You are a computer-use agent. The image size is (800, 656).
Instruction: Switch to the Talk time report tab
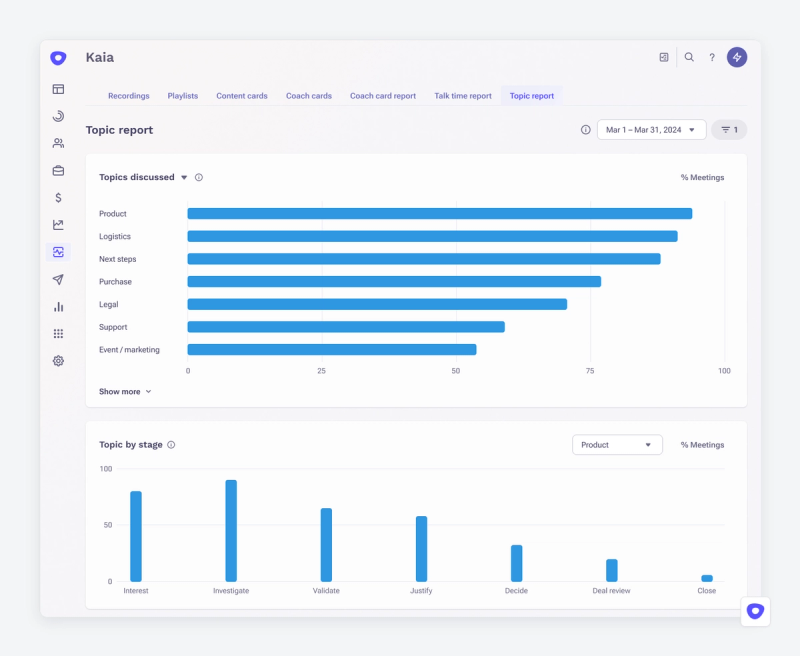[x=463, y=96]
